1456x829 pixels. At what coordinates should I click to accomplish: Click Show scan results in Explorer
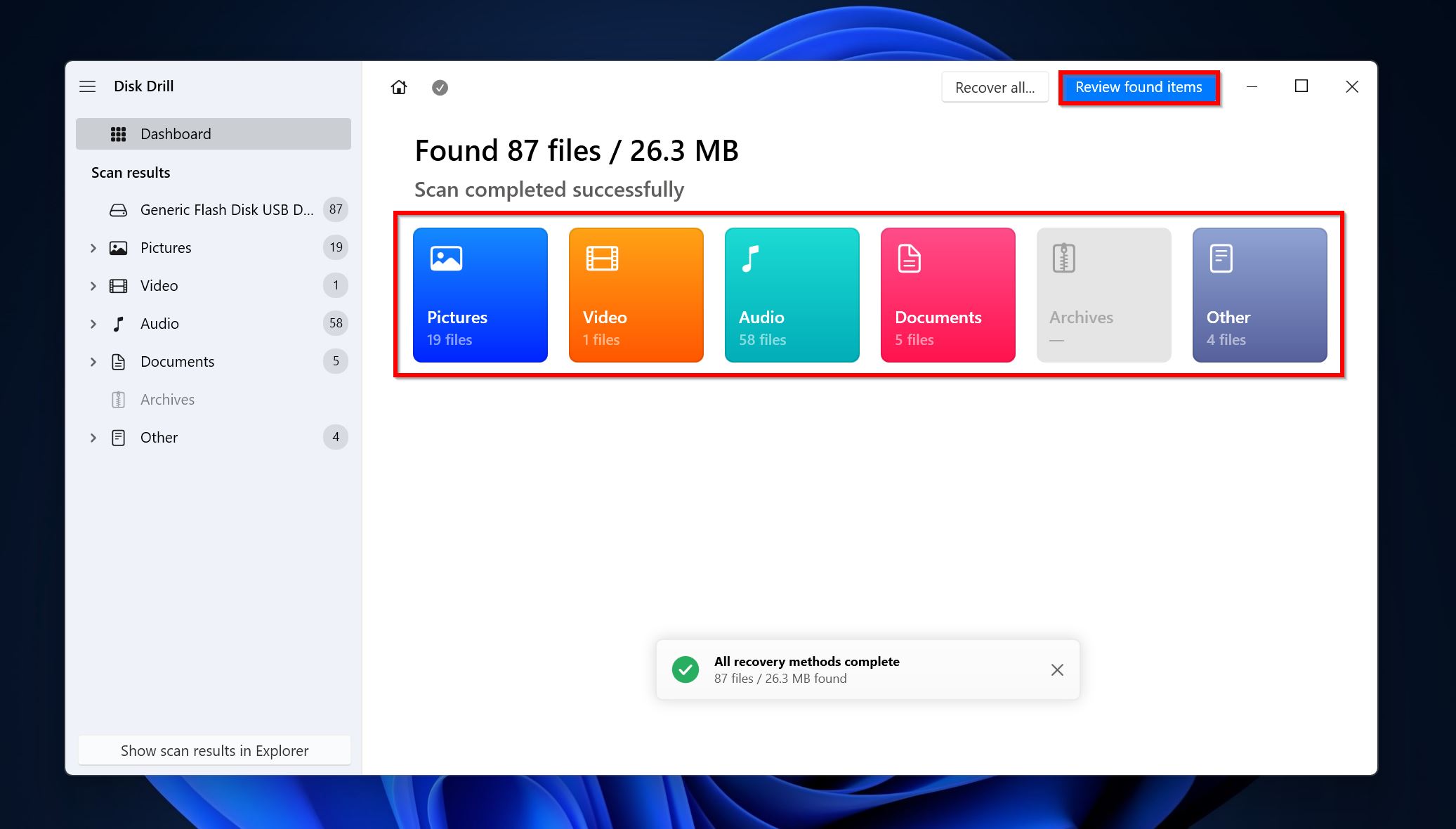click(x=214, y=750)
